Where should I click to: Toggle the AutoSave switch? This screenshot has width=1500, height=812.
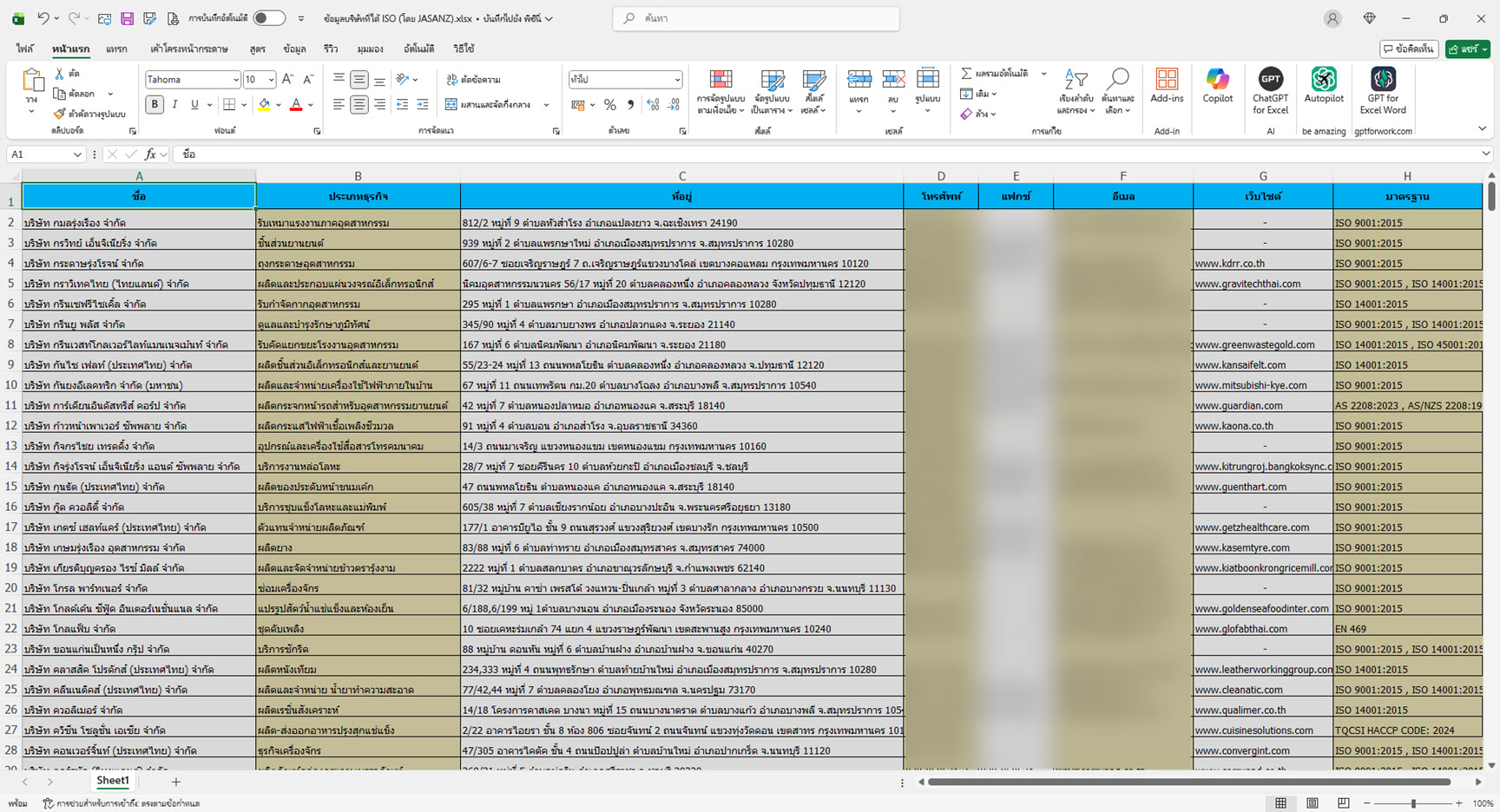[x=269, y=18]
